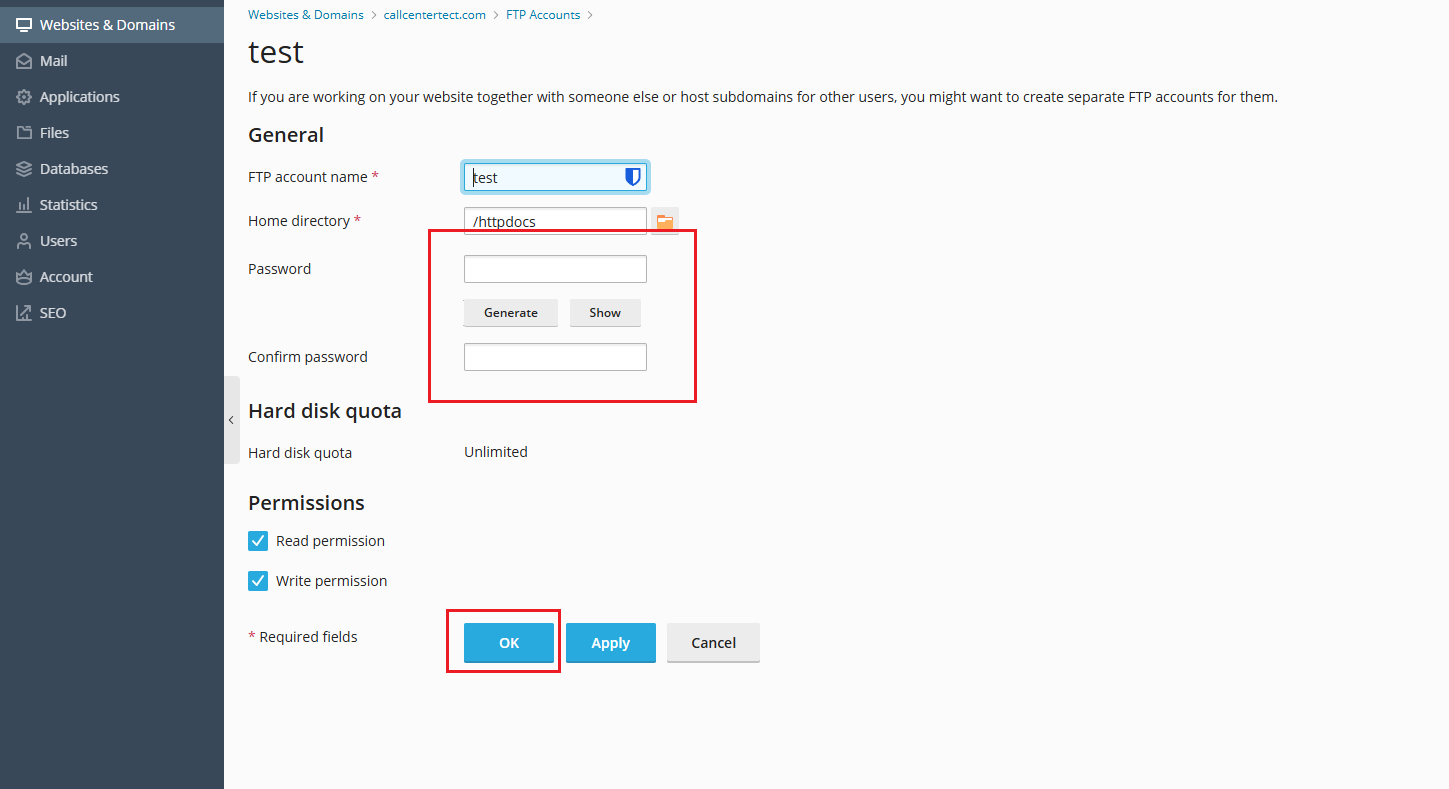
Task: Go to FTP Accounts breadcrumb link
Action: tap(542, 15)
